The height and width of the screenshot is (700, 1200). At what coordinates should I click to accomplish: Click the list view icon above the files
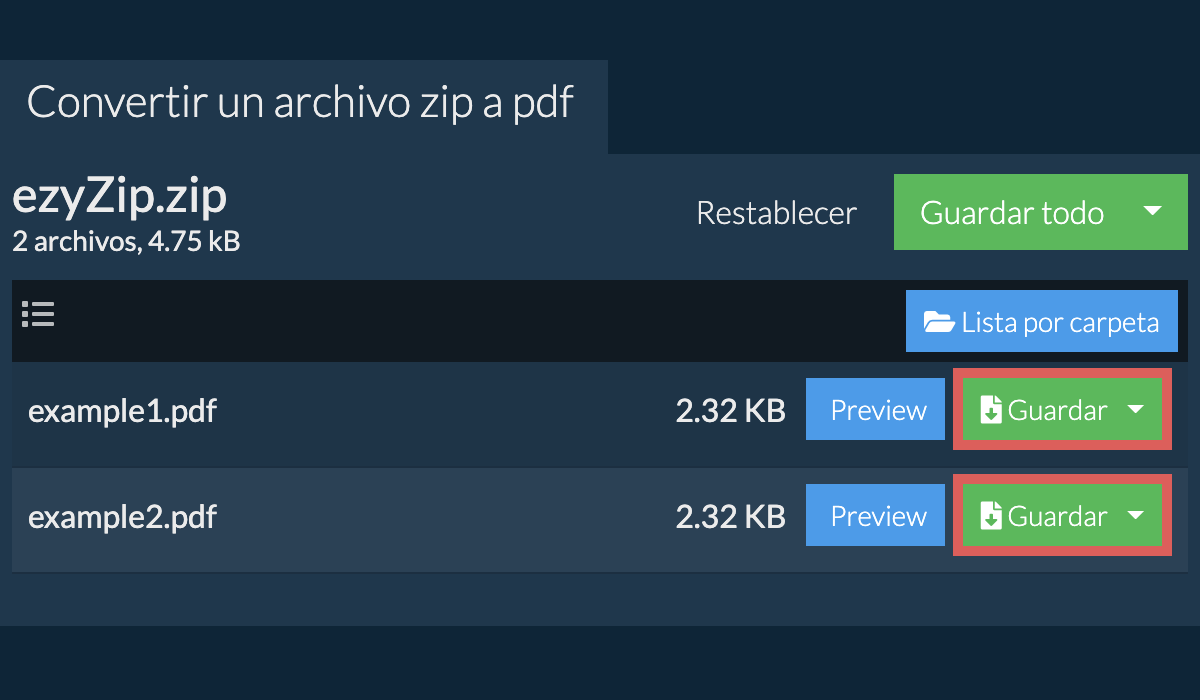click(38, 314)
